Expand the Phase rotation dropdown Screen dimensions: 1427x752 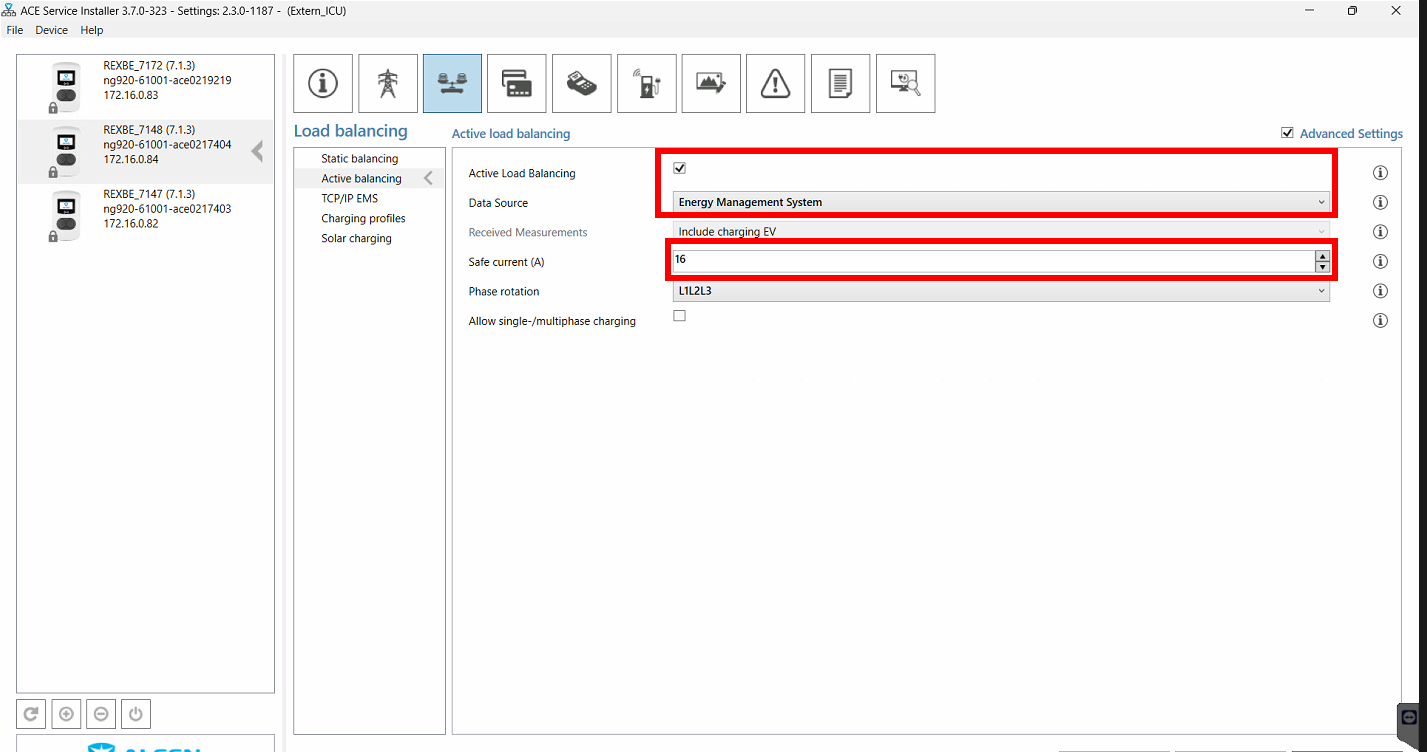pyautogui.click(x=1001, y=291)
